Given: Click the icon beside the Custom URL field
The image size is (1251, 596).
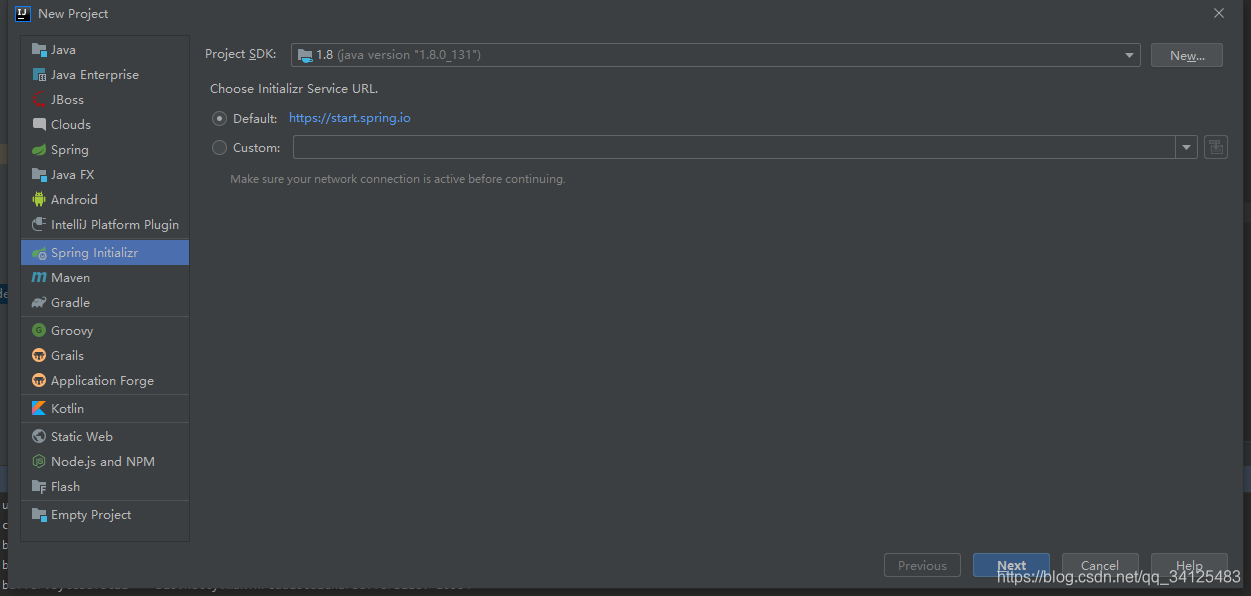Looking at the screenshot, I should tap(1215, 148).
